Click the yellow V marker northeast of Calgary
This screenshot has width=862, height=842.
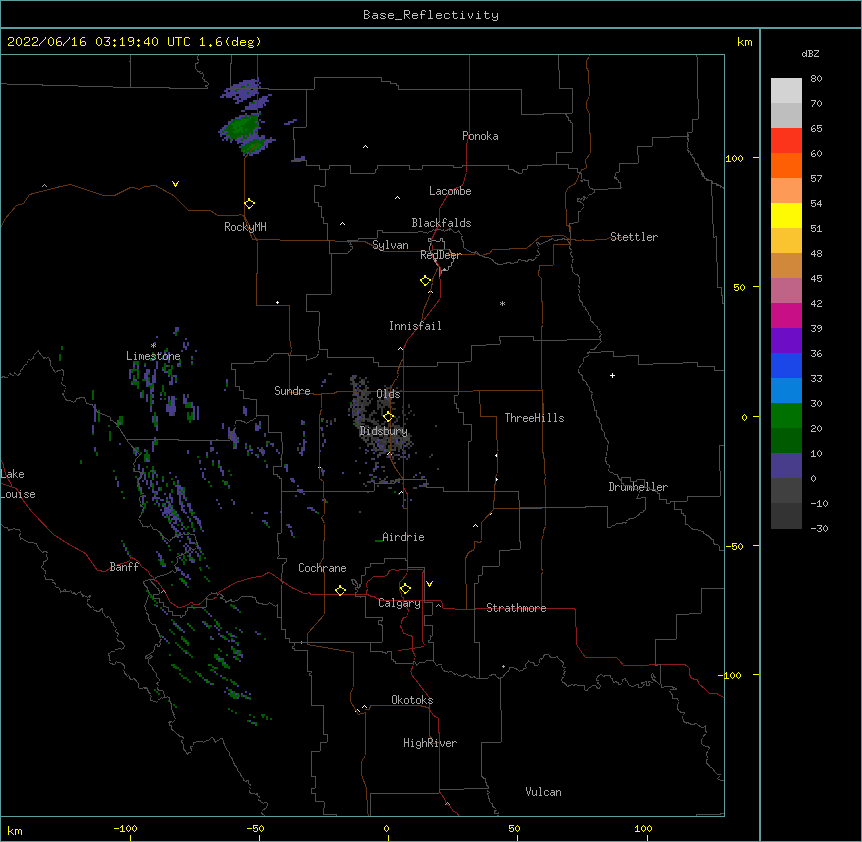tap(429, 584)
